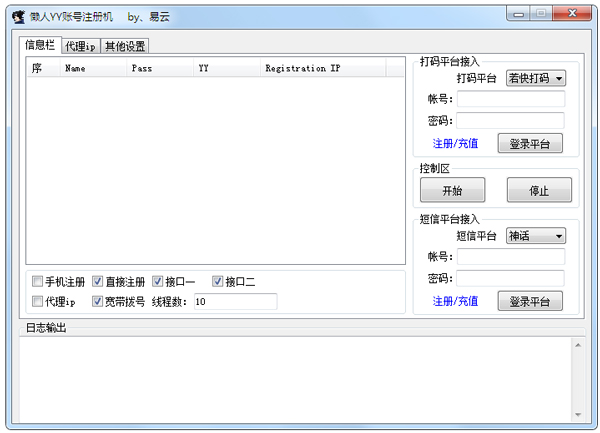Open 注册/充值 link under 打码平台接入
The width and height of the screenshot is (600, 433).
(455, 143)
